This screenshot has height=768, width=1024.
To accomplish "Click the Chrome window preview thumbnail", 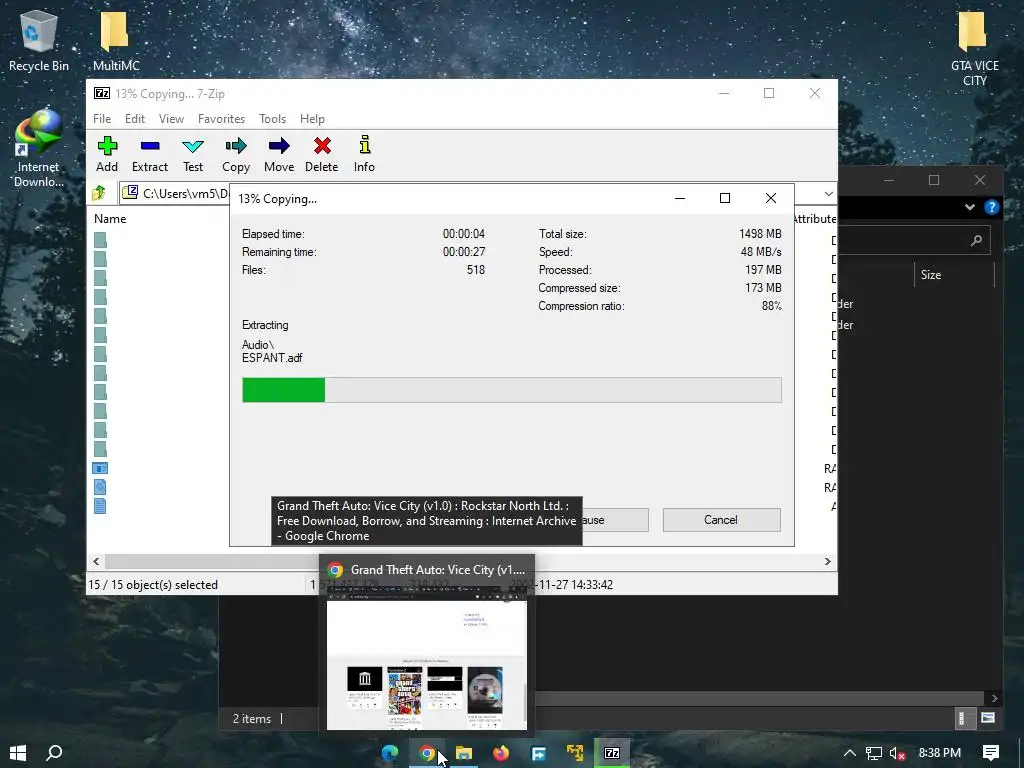I will coord(426,658).
